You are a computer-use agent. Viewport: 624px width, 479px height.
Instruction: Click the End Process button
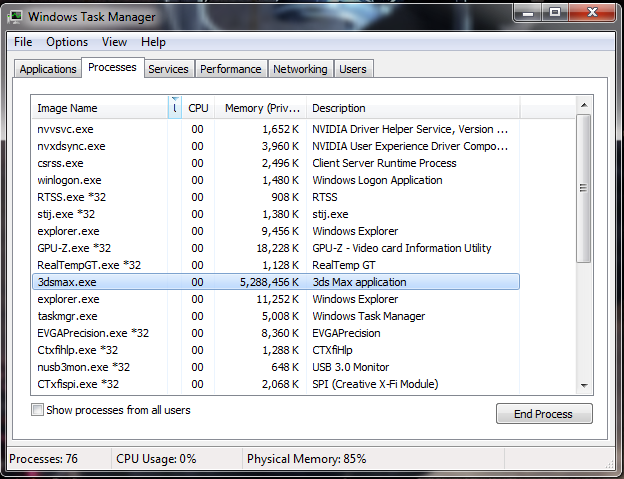(x=544, y=414)
